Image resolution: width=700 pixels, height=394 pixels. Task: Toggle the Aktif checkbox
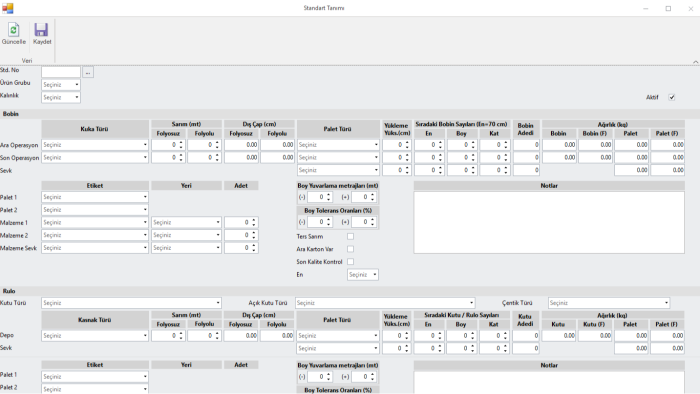point(671,97)
